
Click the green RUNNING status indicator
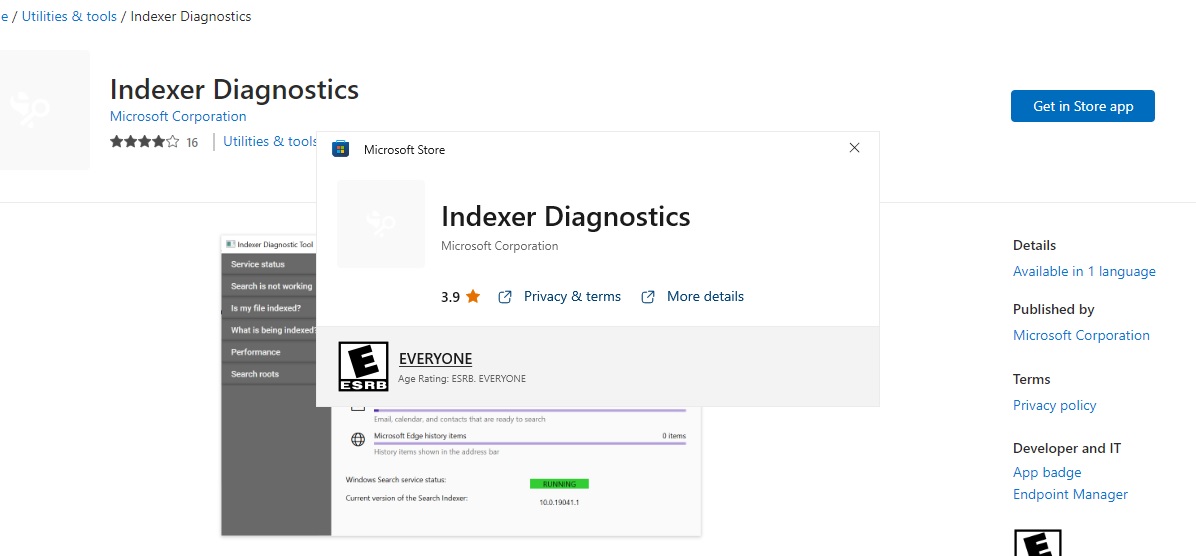coord(559,484)
